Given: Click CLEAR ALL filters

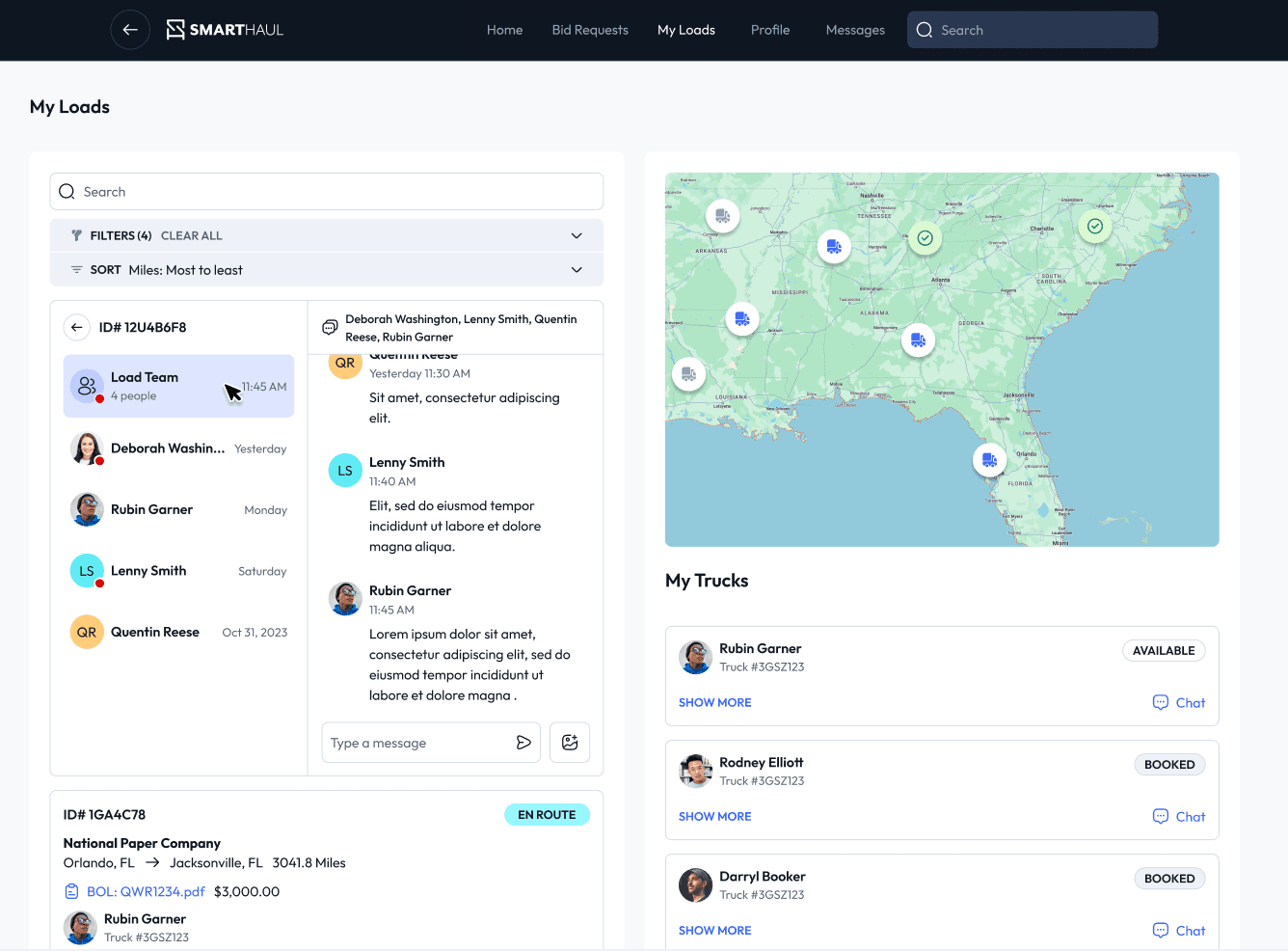Looking at the screenshot, I should [191, 236].
